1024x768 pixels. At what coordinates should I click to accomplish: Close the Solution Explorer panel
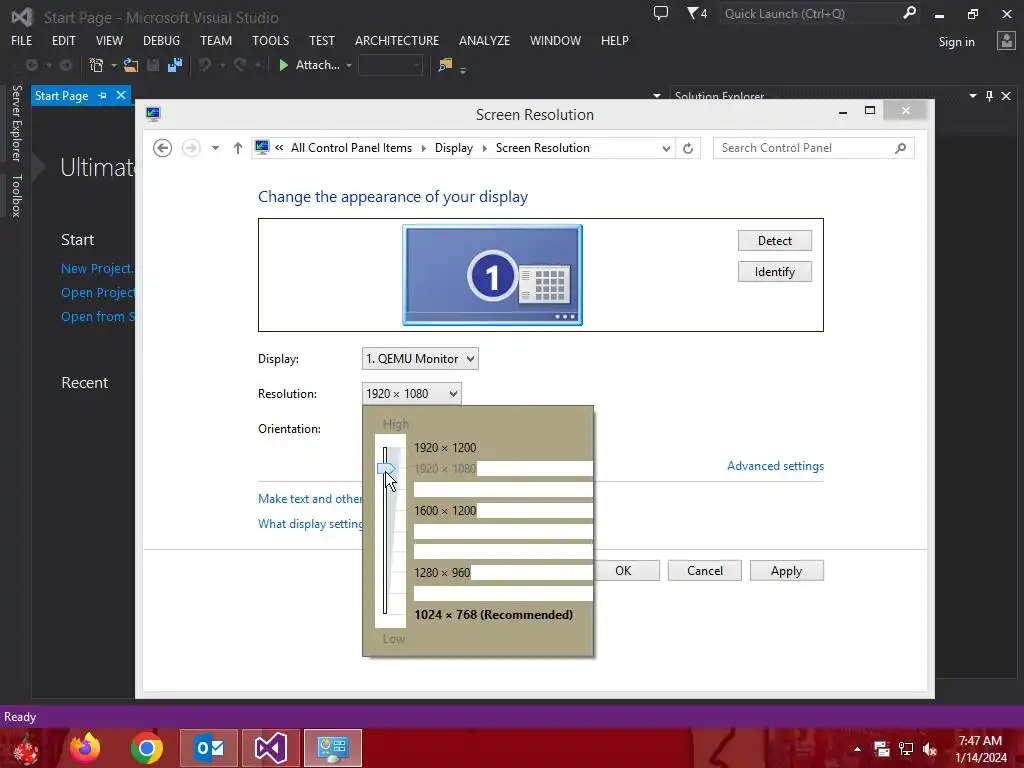[x=1006, y=96]
